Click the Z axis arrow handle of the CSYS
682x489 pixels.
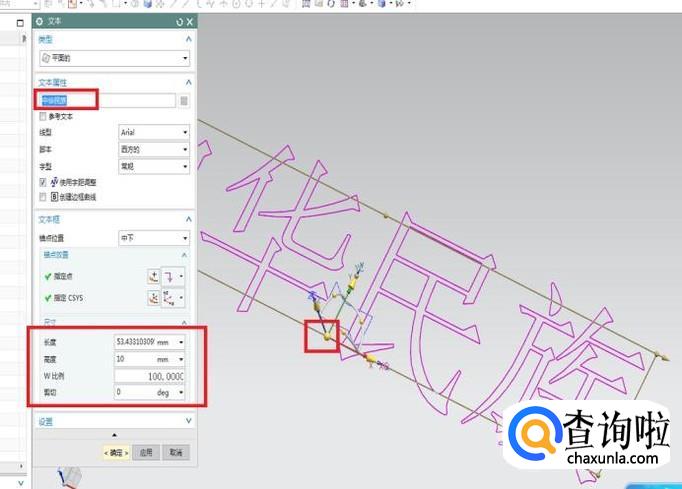[316, 306]
